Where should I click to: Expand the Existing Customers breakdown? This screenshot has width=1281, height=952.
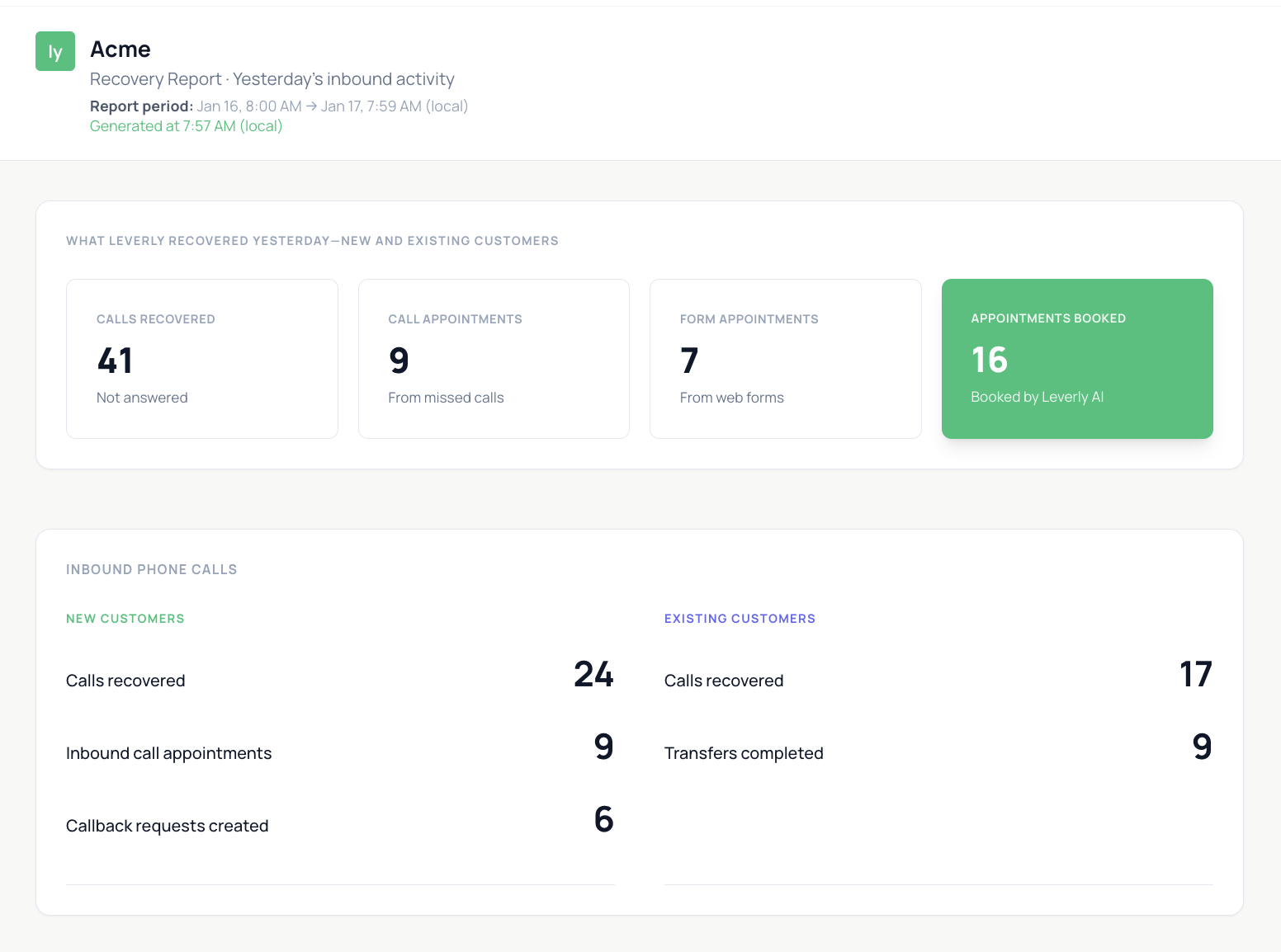pyautogui.click(x=740, y=618)
